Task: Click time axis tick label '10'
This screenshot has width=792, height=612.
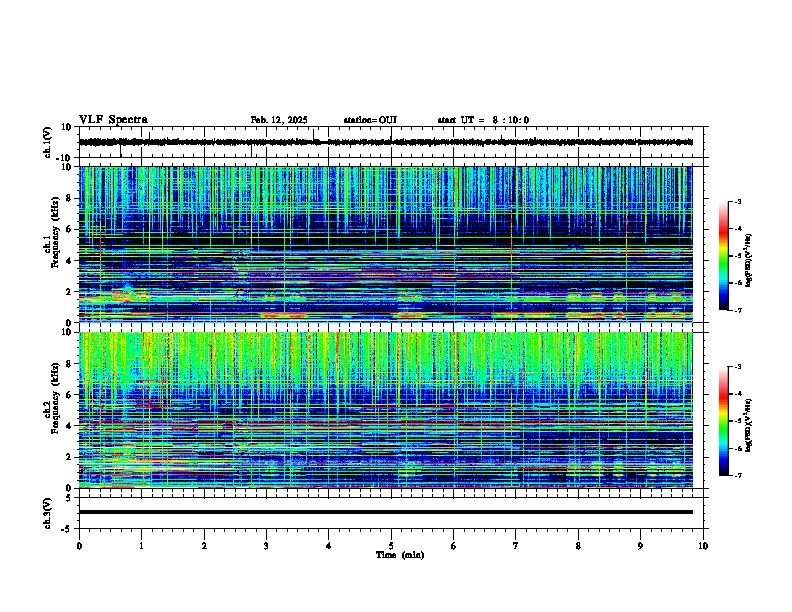Action: (x=703, y=546)
